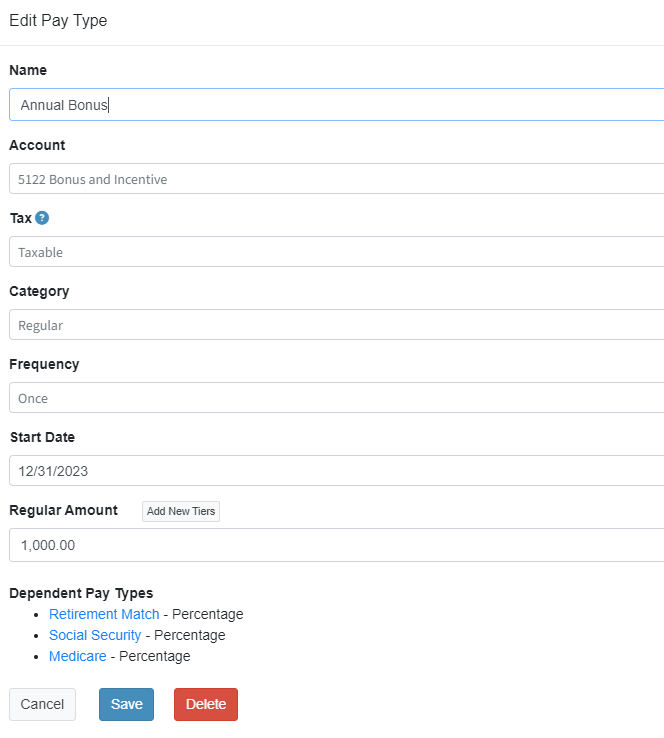664x738 pixels.
Task: Click the Category label
Action: (39, 291)
